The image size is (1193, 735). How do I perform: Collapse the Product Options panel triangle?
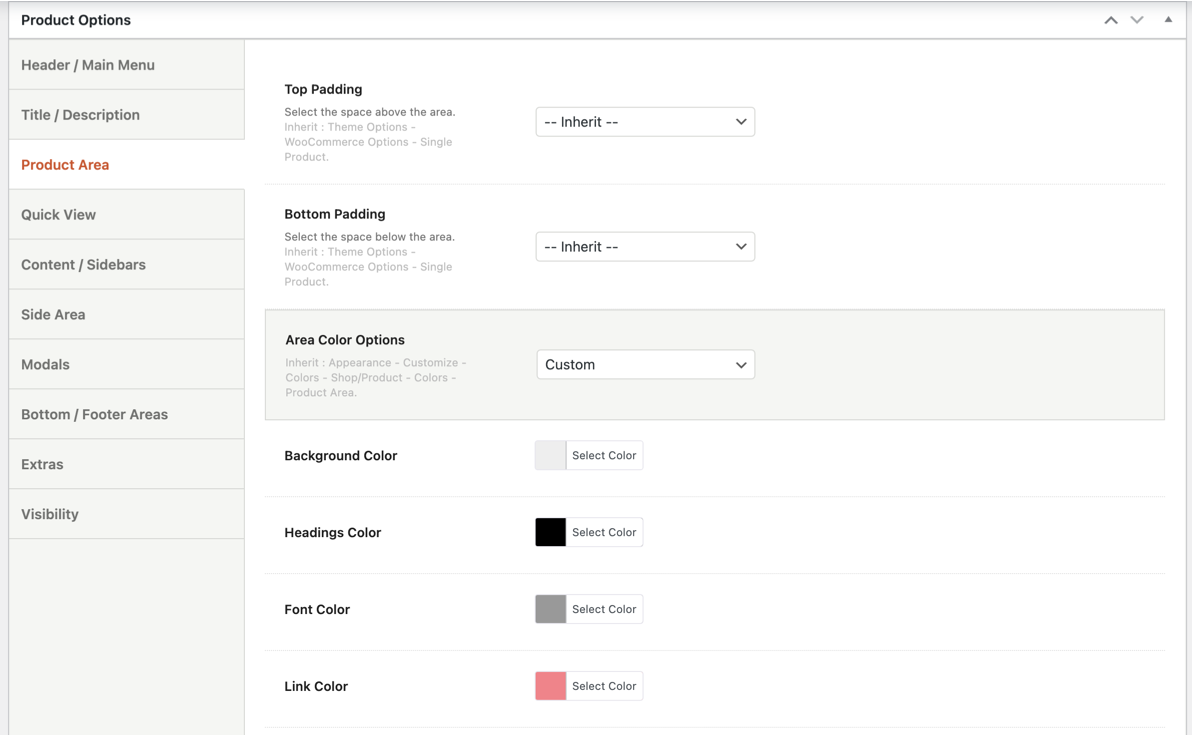(1168, 20)
